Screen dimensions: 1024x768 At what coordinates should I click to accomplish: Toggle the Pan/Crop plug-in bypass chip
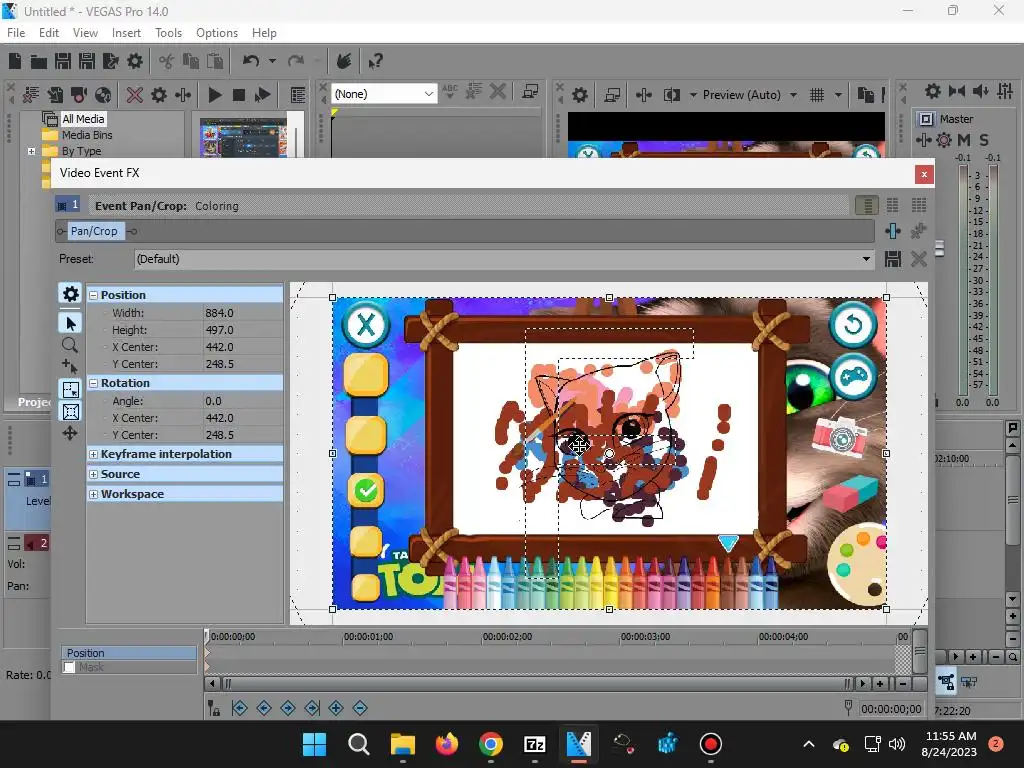coord(95,231)
